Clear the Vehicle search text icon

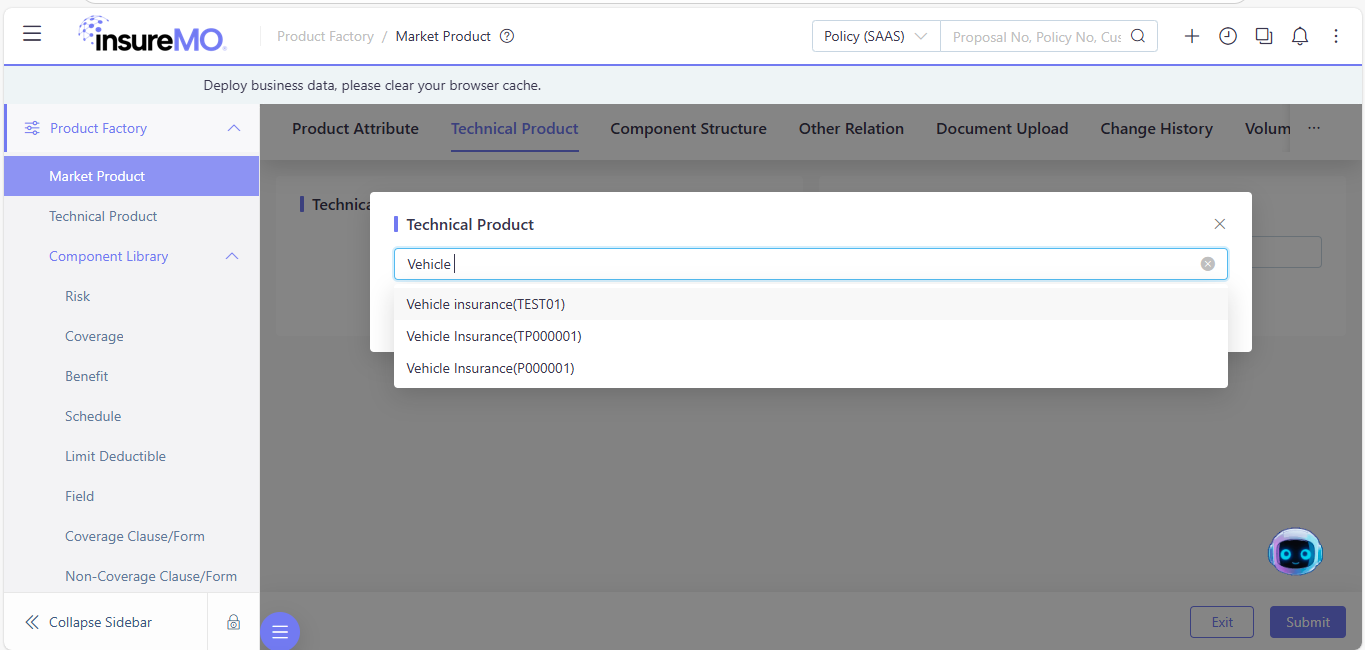tap(1208, 264)
